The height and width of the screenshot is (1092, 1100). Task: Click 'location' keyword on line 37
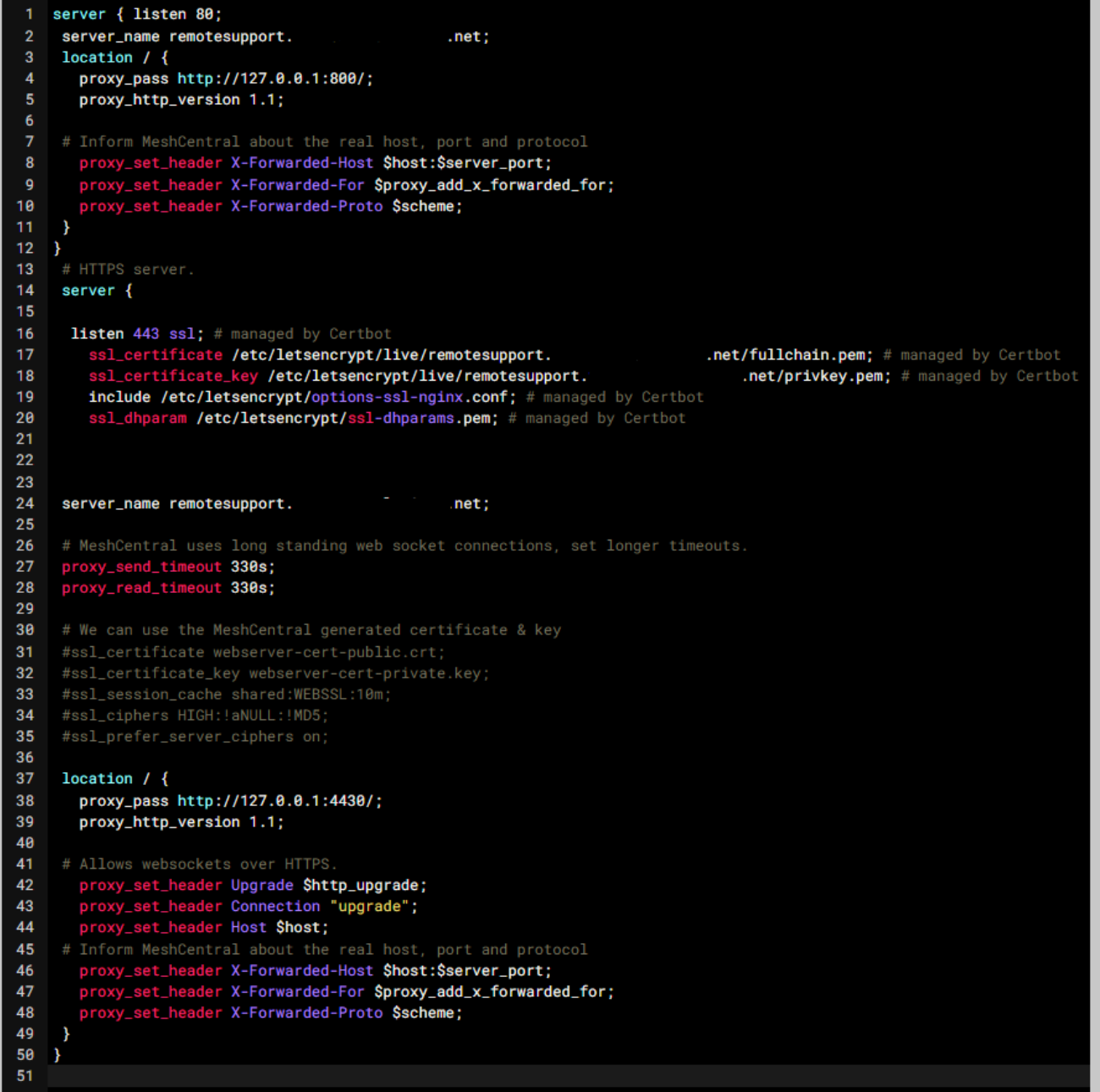click(97, 779)
